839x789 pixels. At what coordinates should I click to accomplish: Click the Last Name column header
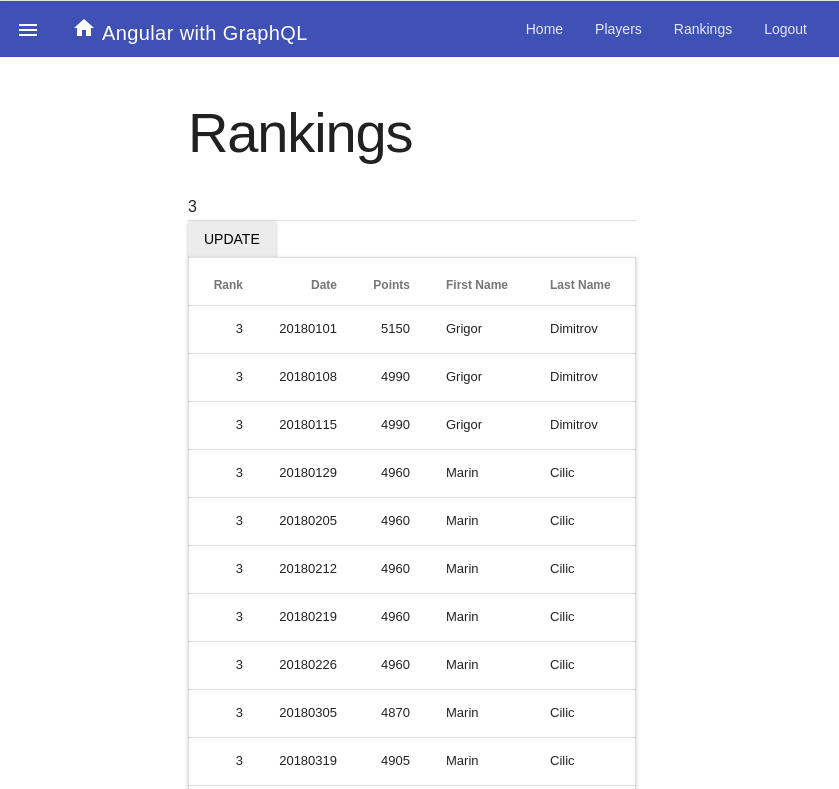[579, 285]
